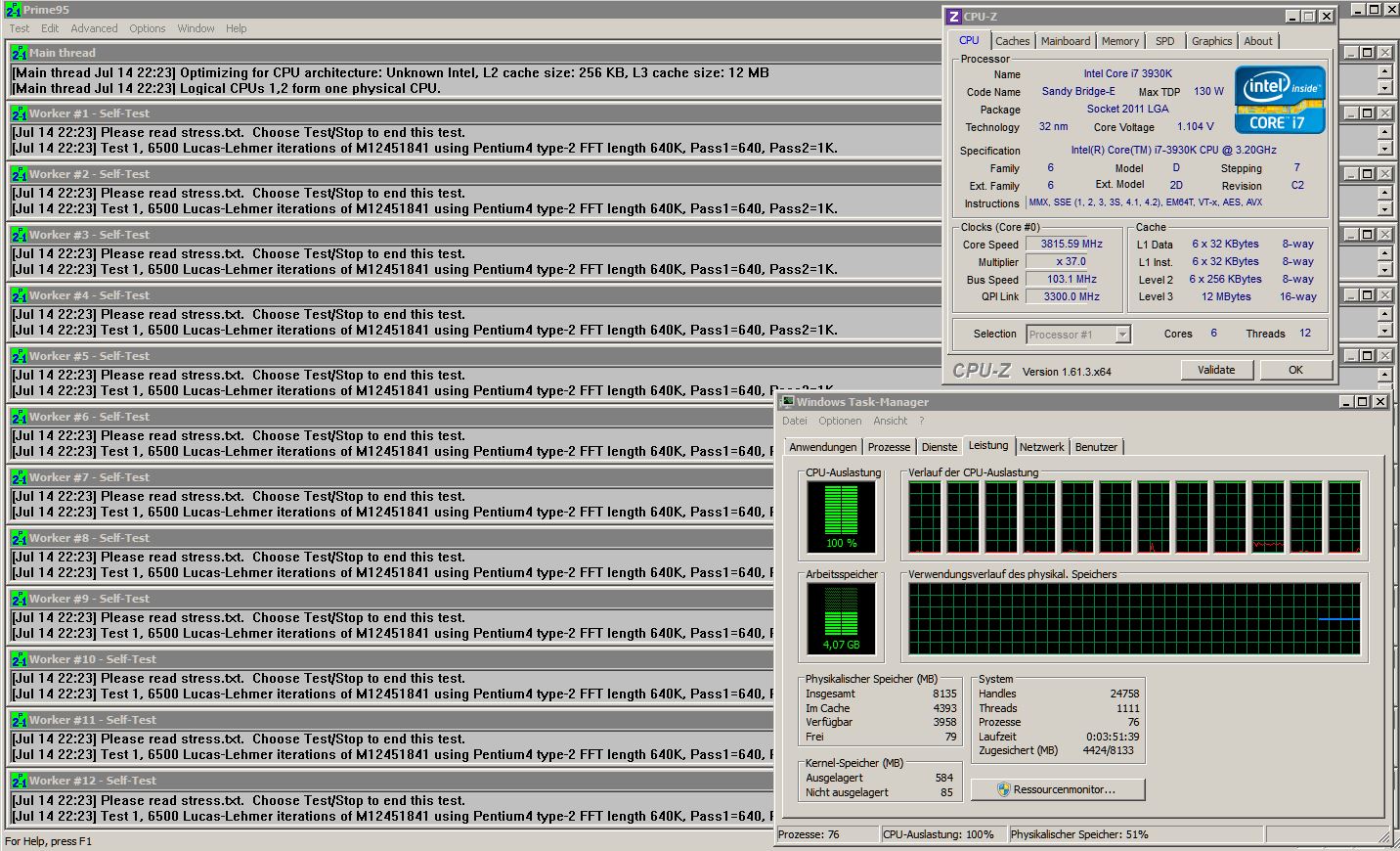
Task: Select the CPU tab in CPU-Z
Action: pos(969,40)
